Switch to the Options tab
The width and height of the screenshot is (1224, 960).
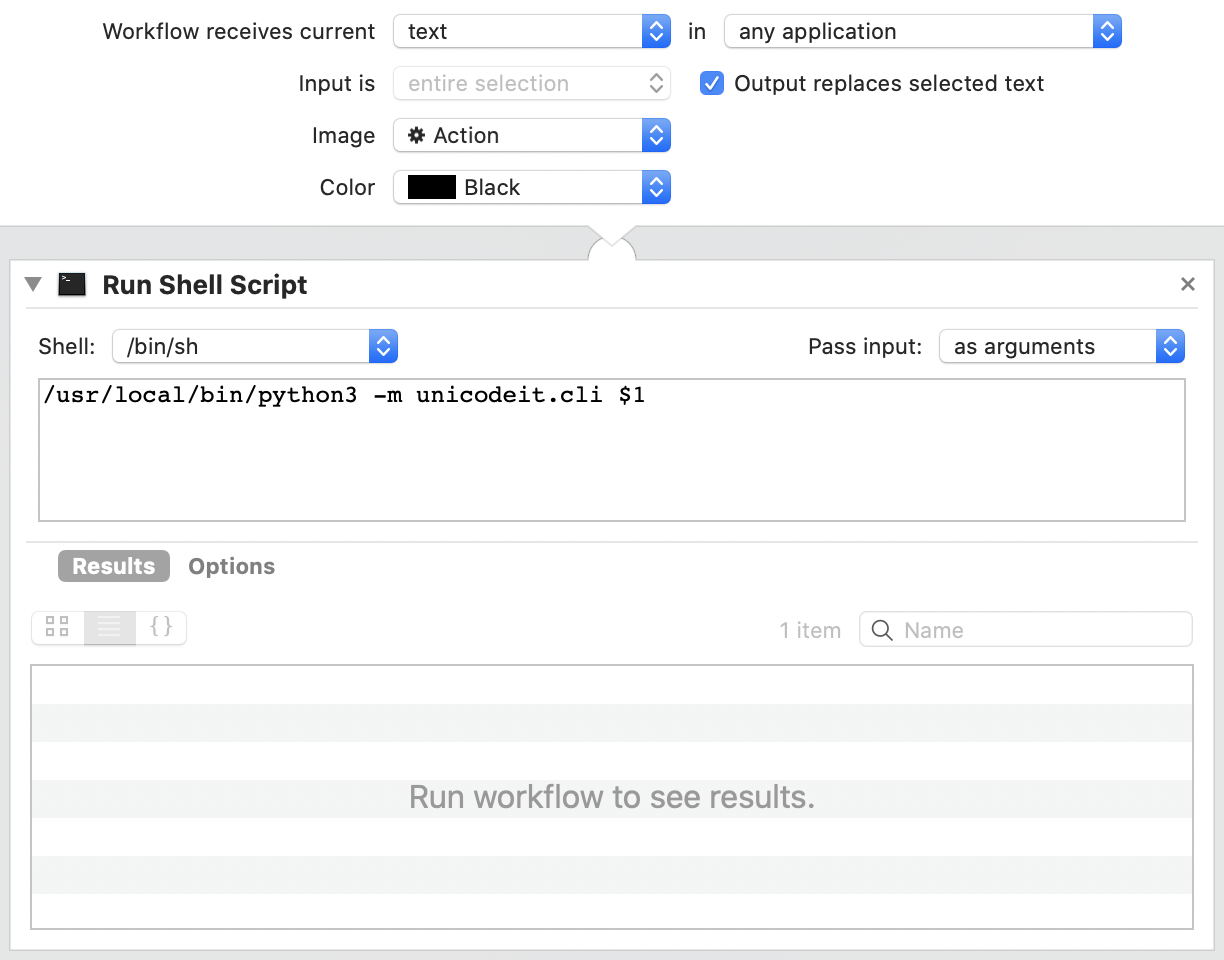(x=232, y=566)
